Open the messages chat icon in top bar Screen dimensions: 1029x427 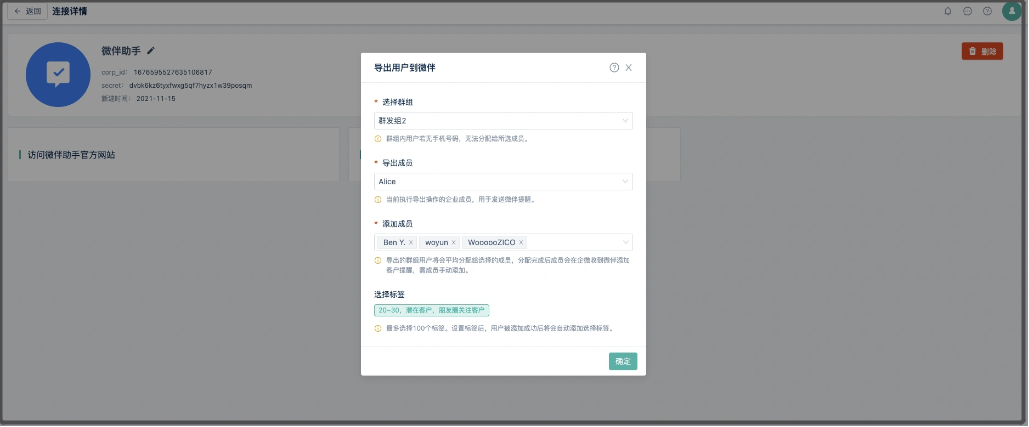pos(967,11)
